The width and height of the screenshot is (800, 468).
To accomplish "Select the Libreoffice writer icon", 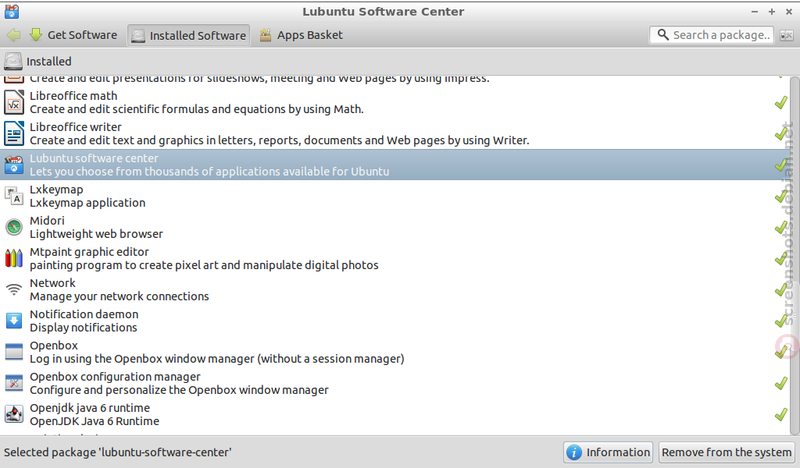I will 14,133.
